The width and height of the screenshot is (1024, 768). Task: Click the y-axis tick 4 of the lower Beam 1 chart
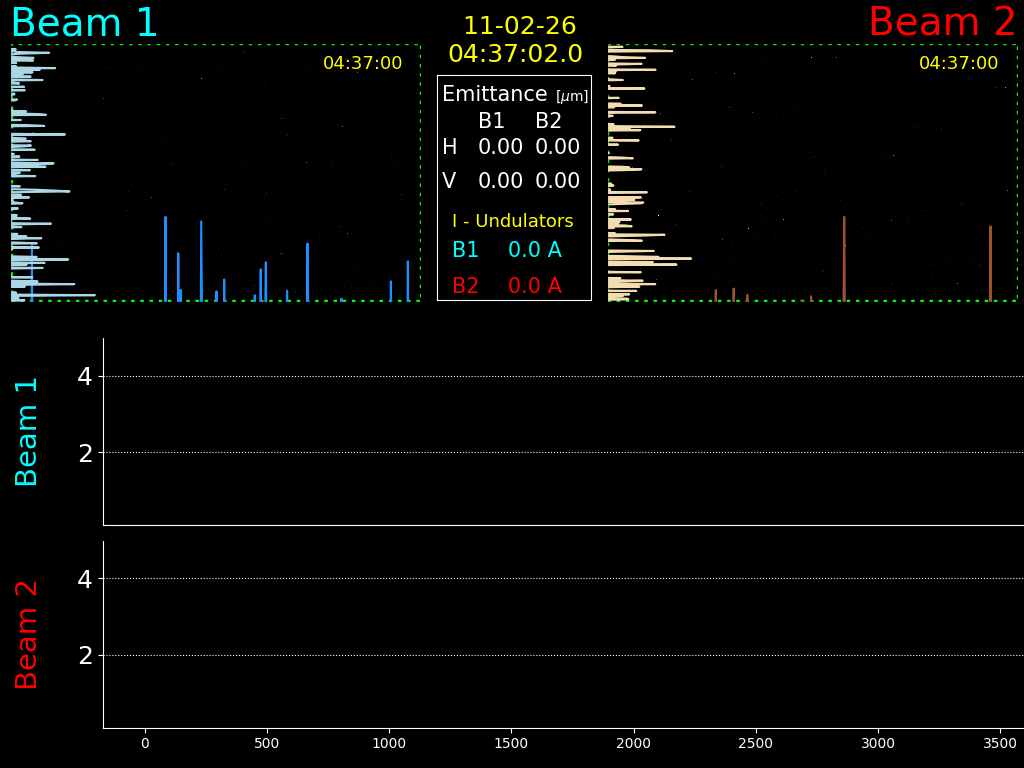pos(85,377)
